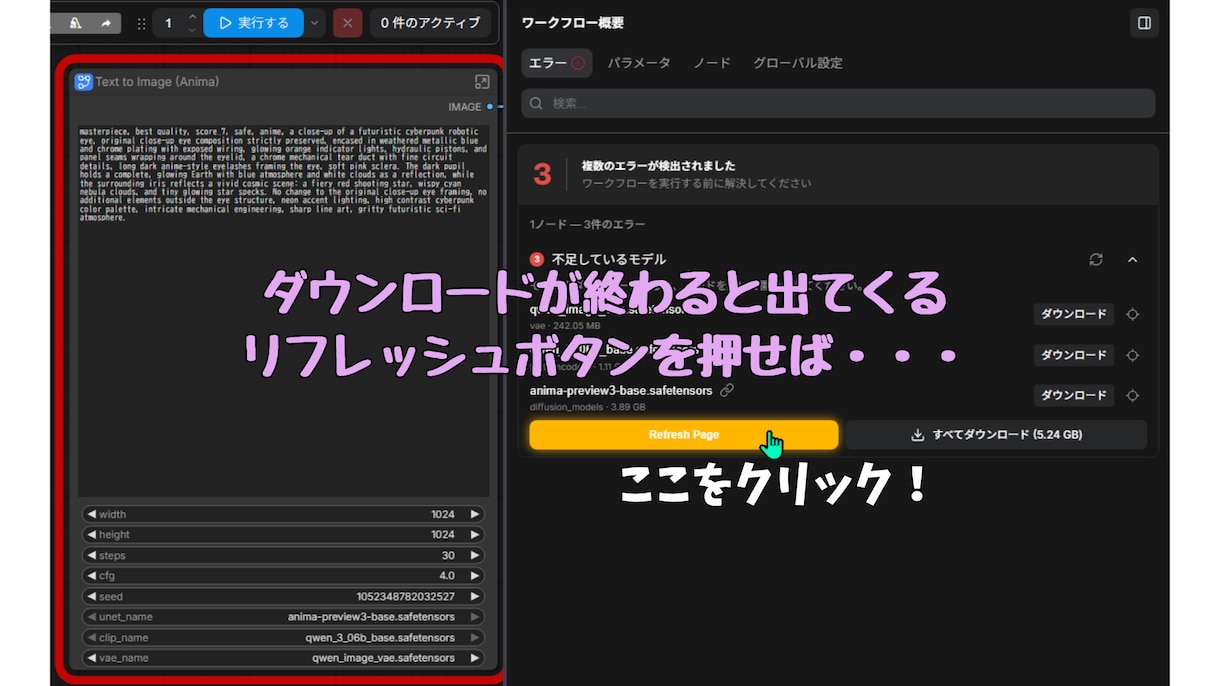The image size is (1220, 686).
Task: Click the refresh icon next to 不足しているモデル
Action: pyautogui.click(x=1096, y=260)
